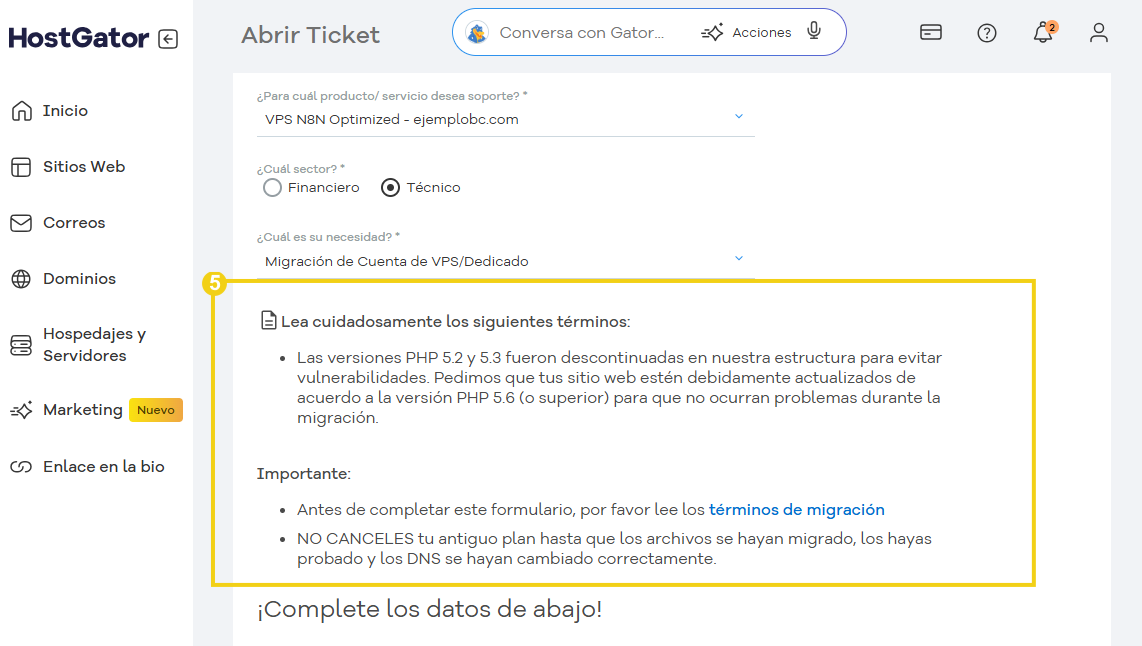Open billing via the credit card icon
The image size is (1142, 646).
(931, 32)
